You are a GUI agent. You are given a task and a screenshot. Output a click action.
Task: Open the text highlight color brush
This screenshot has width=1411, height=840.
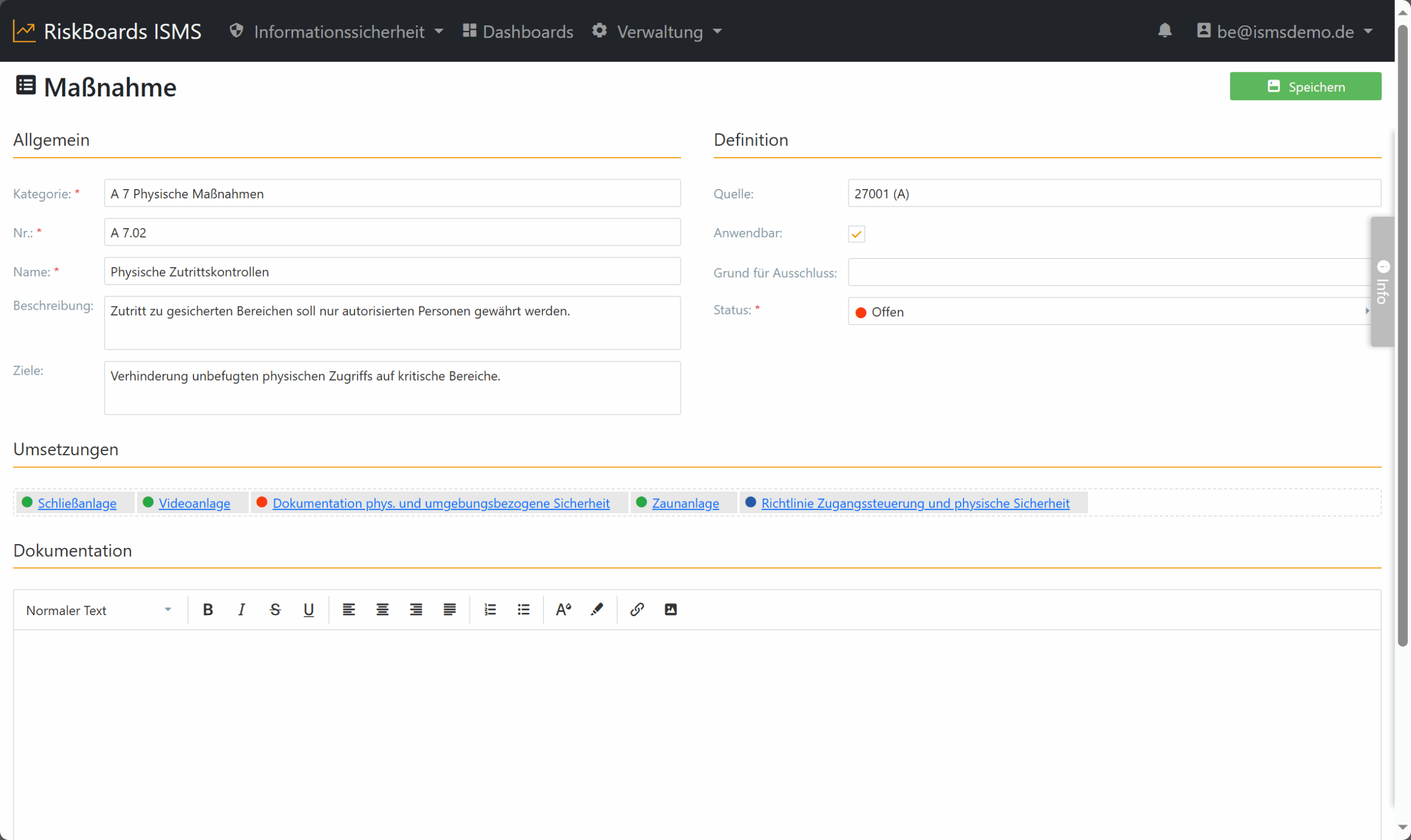pos(596,610)
